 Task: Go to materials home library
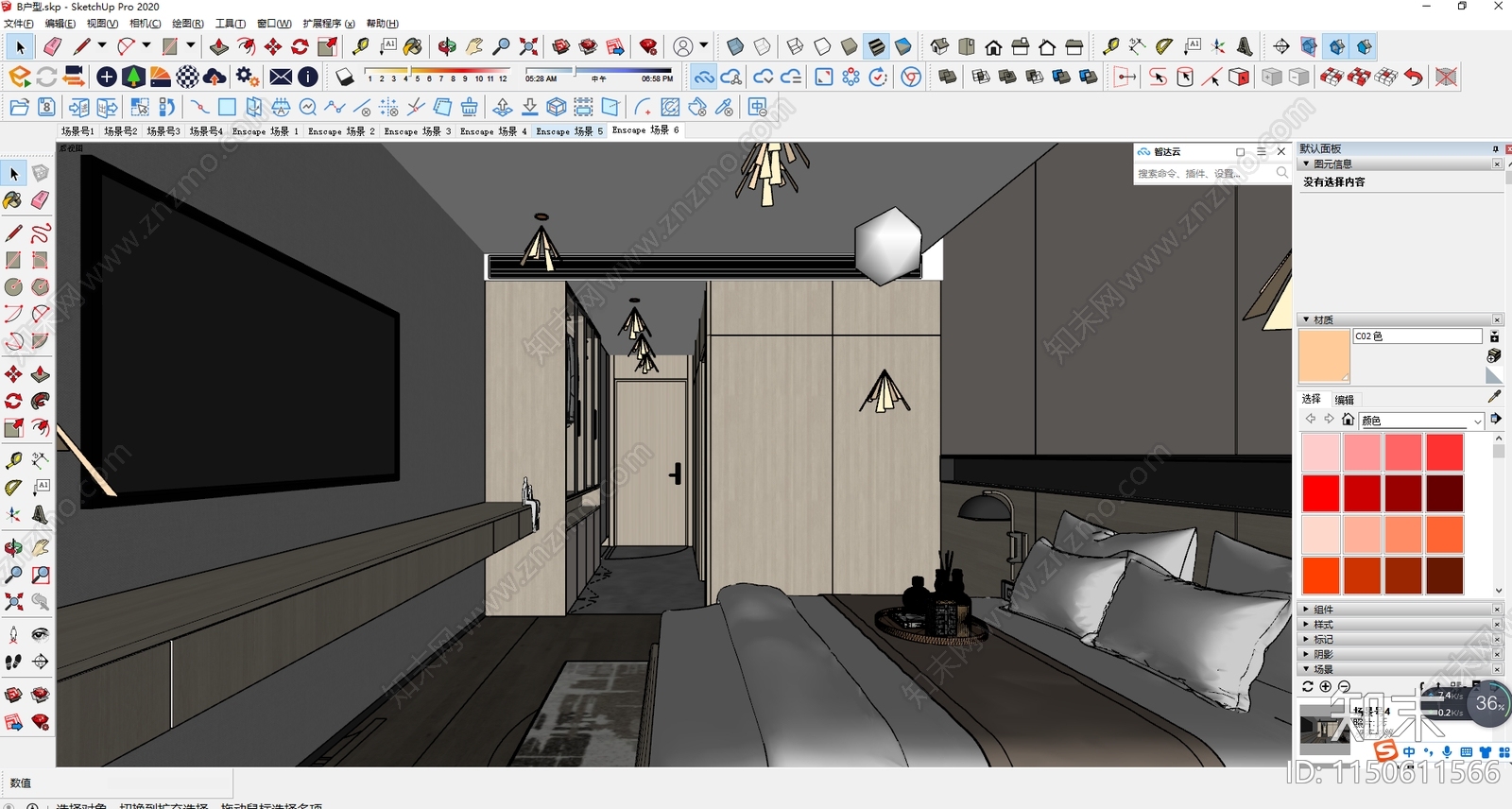1349,420
